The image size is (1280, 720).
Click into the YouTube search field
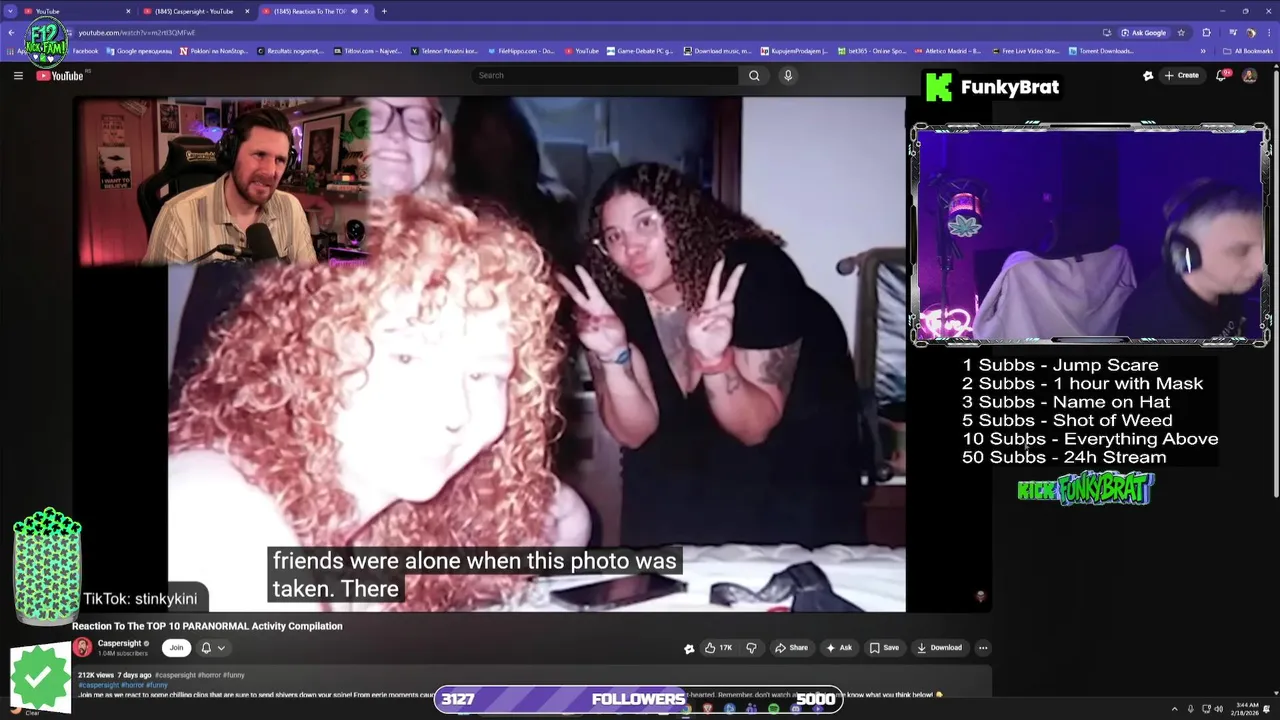605,75
